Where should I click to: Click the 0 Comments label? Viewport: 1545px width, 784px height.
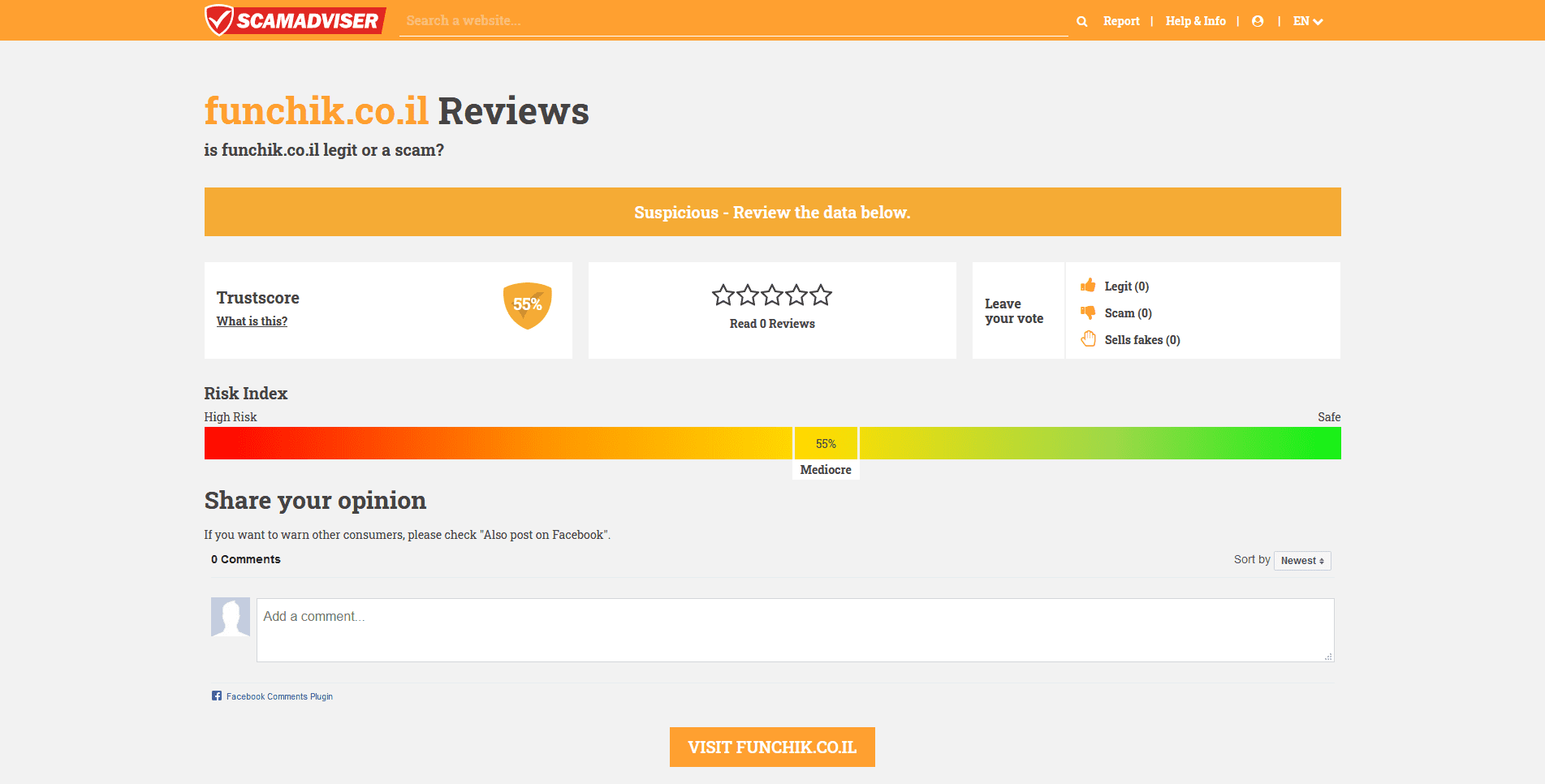pos(246,559)
